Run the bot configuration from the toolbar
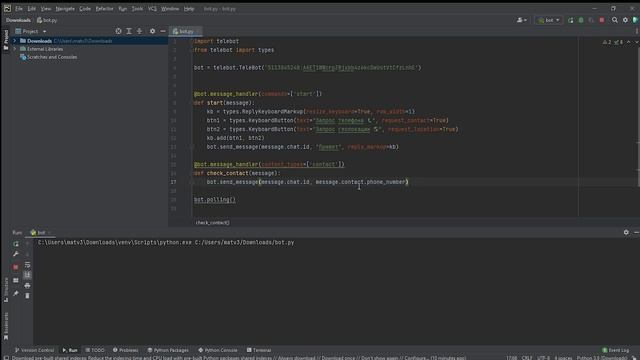 pyautogui.click(x=571, y=20)
